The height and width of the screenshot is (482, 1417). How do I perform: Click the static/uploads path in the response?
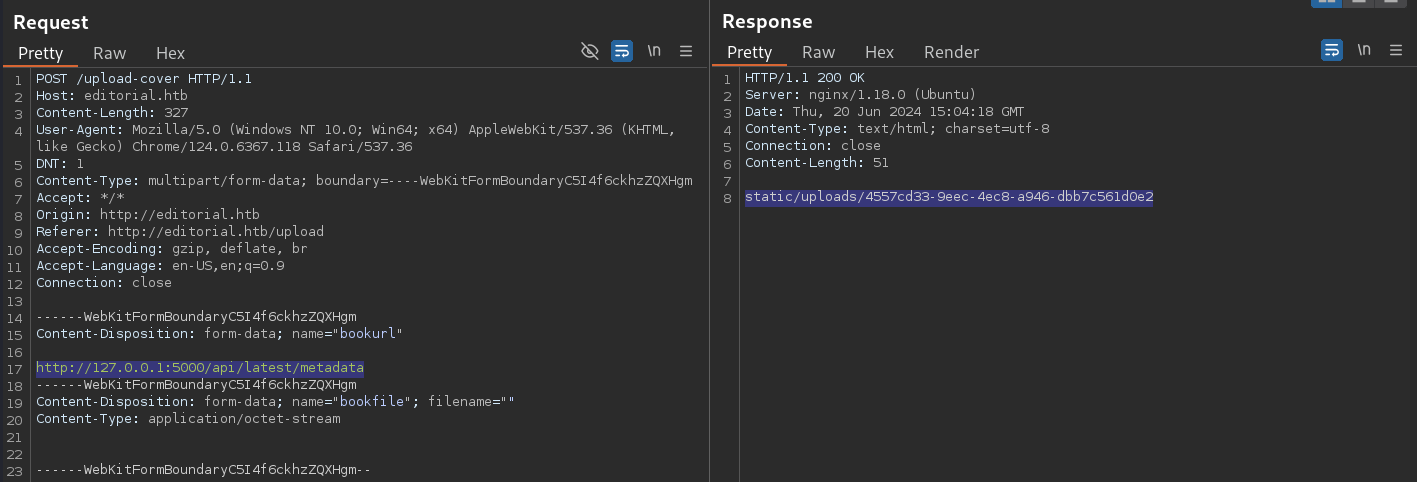coord(949,198)
